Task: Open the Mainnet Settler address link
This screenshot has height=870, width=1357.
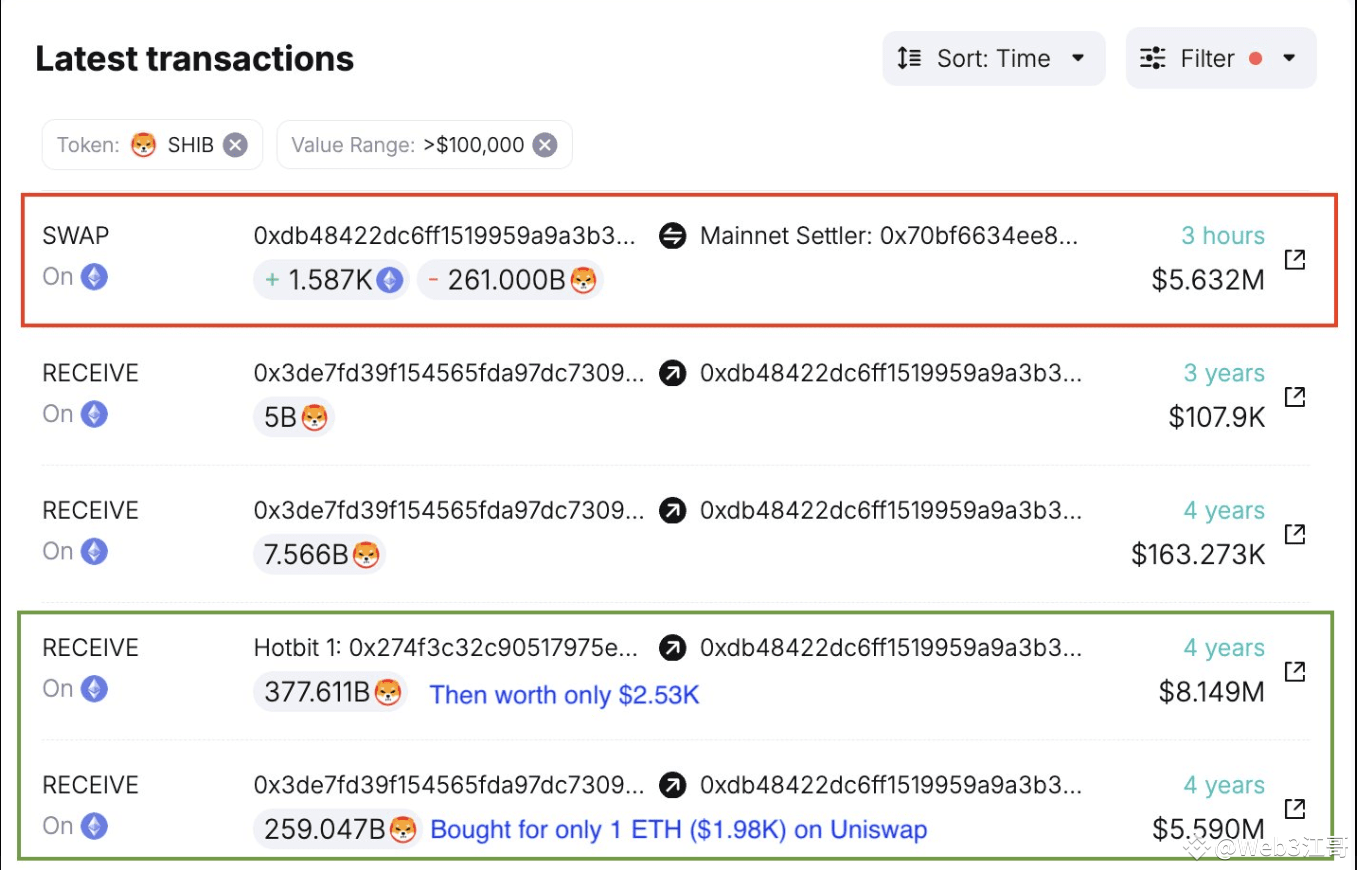Action: 890,236
